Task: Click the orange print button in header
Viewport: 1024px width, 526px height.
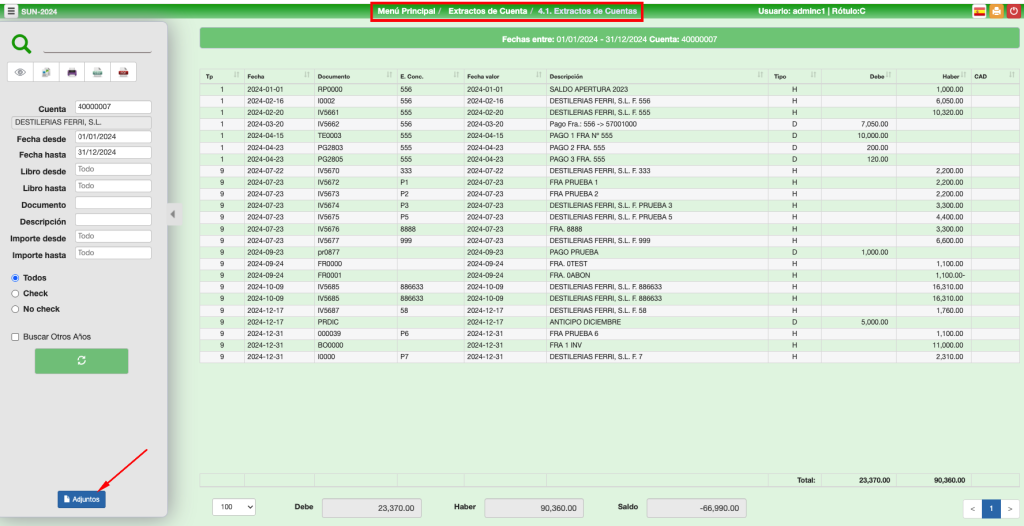Action: [996, 11]
